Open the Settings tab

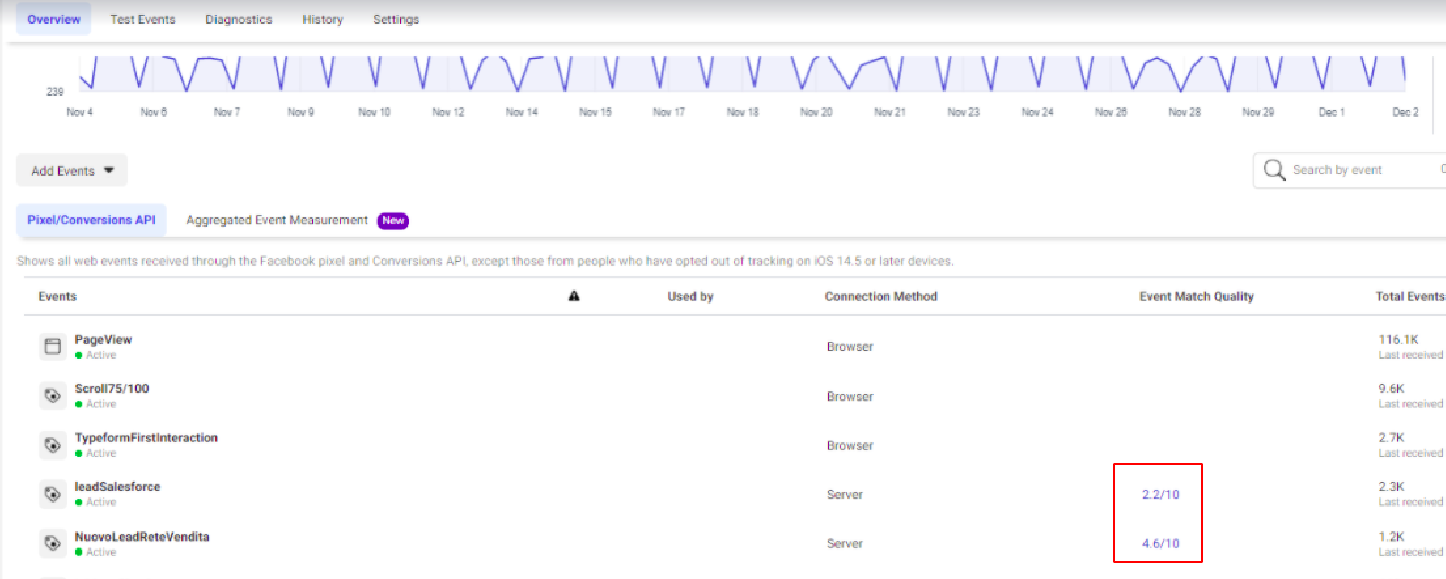(396, 19)
